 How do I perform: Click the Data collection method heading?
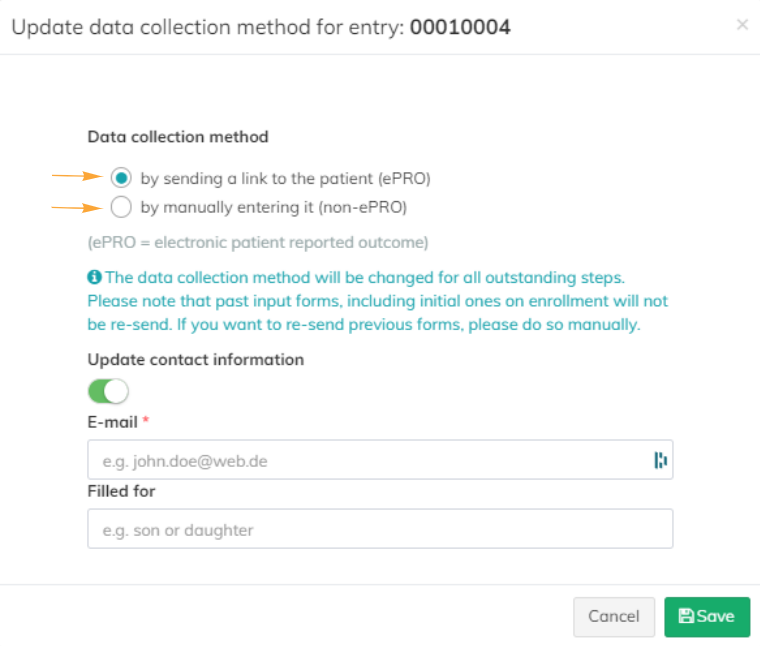178,137
